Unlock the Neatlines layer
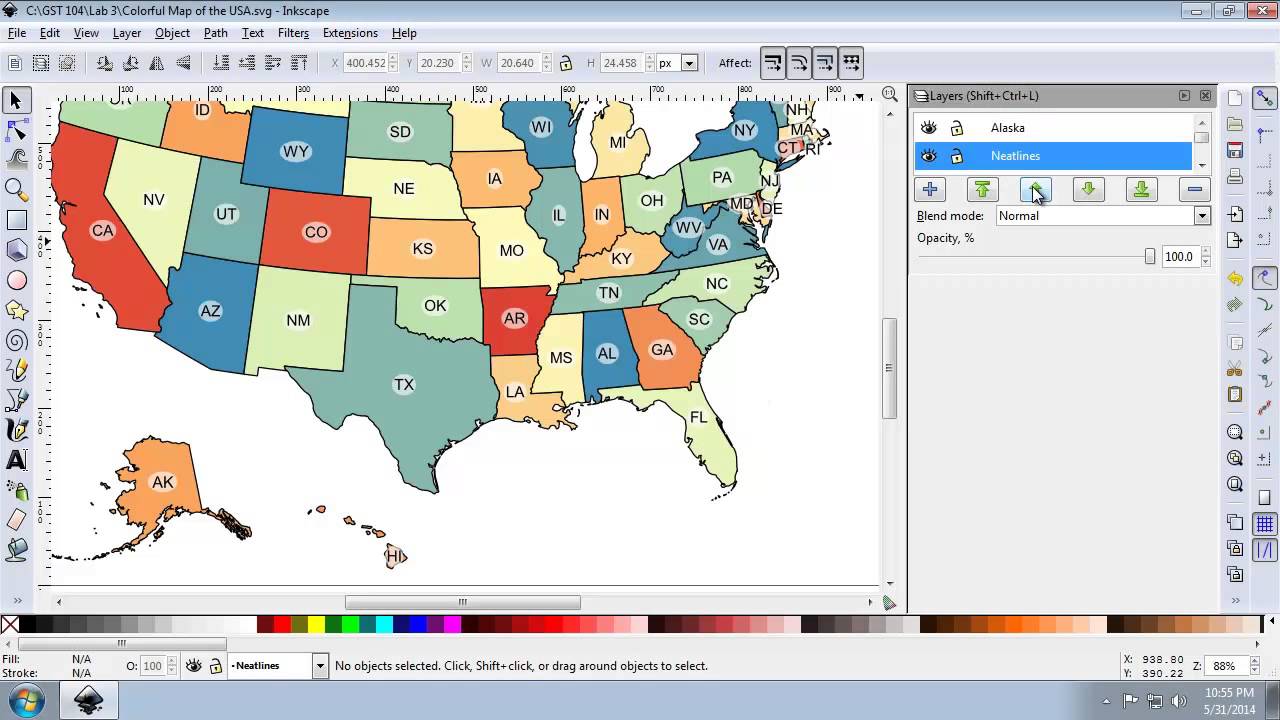This screenshot has height=720, width=1280. coord(957,156)
